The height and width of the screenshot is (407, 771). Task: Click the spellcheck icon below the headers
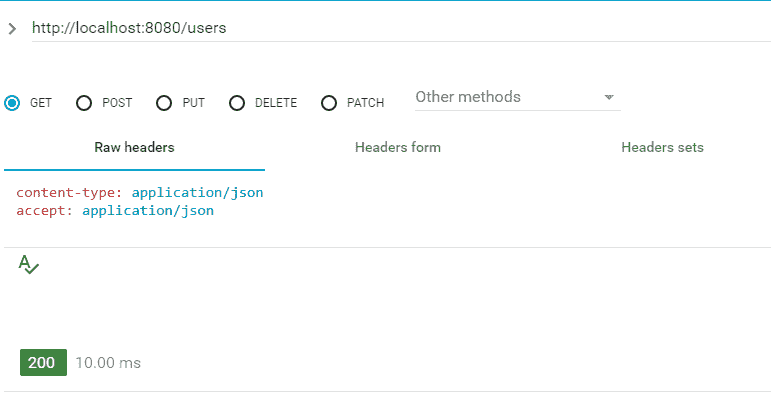(28, 265)
